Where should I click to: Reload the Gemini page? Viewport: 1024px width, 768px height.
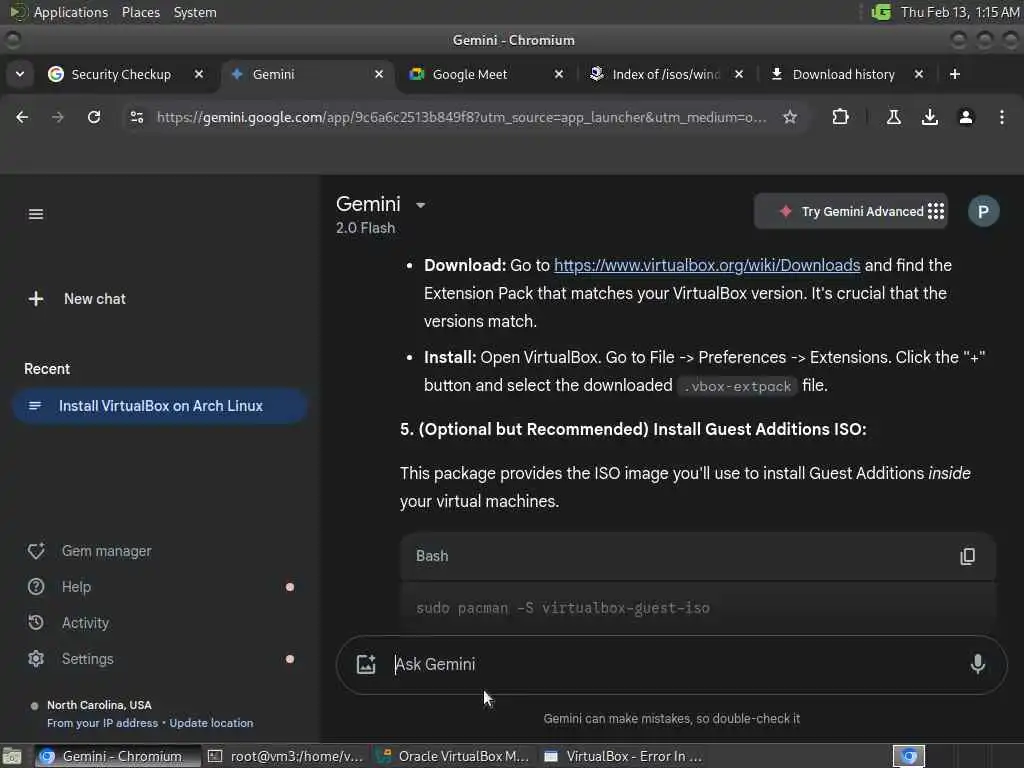point(94,117)
